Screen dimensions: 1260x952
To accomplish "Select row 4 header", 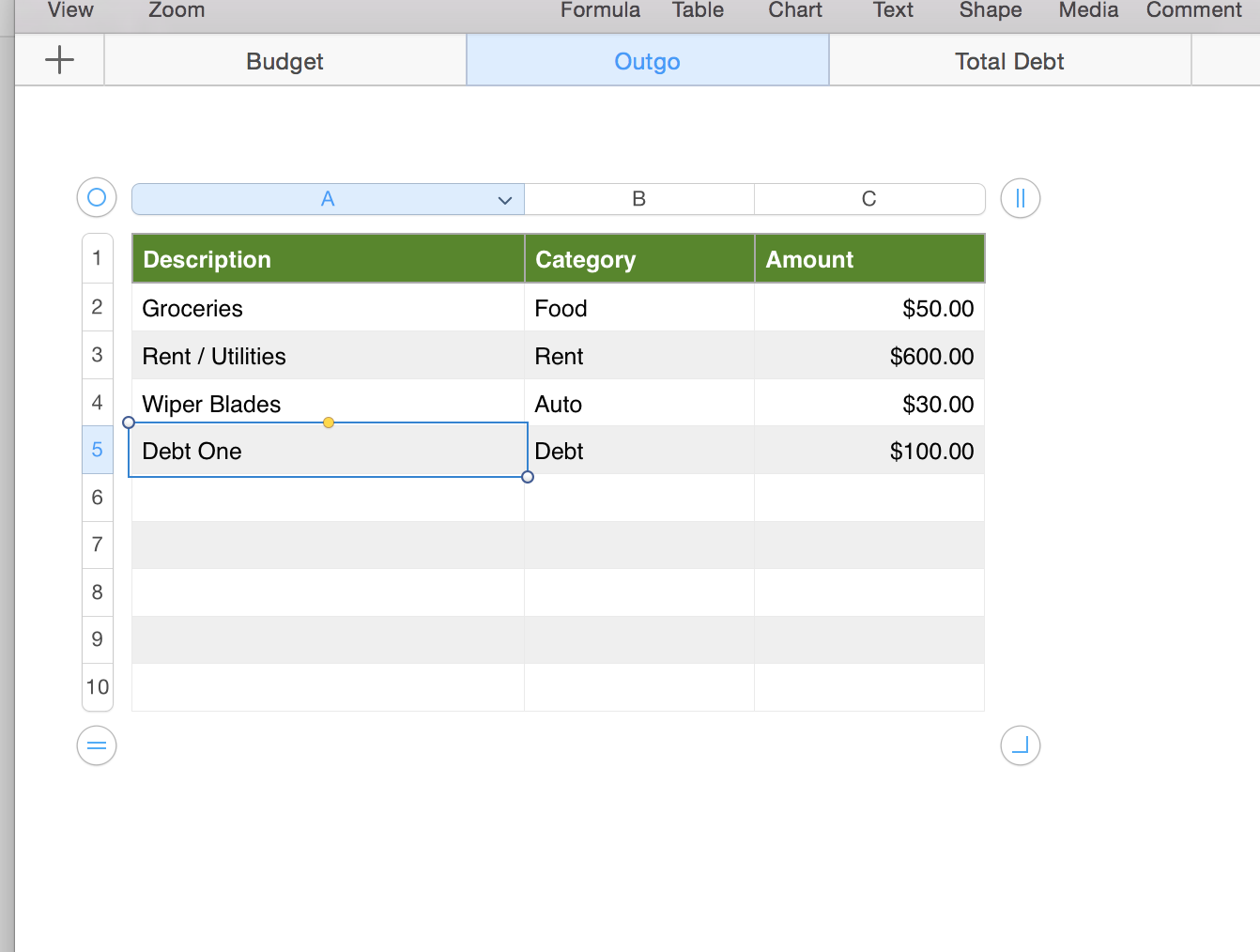I will 98,403.
